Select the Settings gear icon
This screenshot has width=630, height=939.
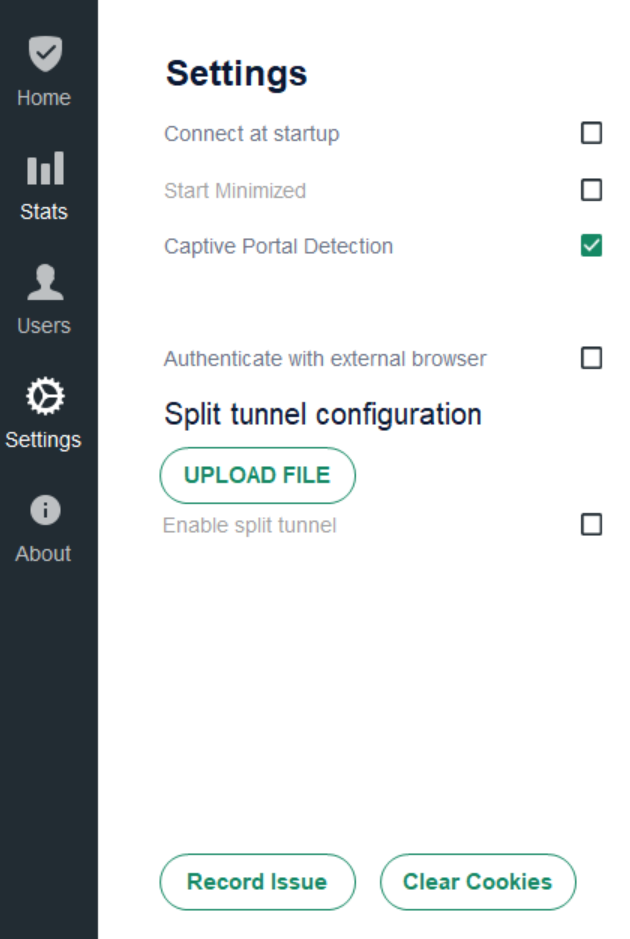tap(44, 398)
